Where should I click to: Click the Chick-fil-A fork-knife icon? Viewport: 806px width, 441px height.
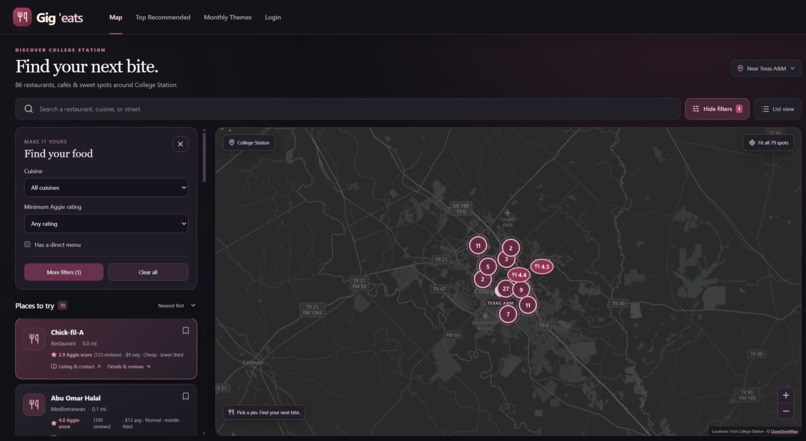pos(34,339)
